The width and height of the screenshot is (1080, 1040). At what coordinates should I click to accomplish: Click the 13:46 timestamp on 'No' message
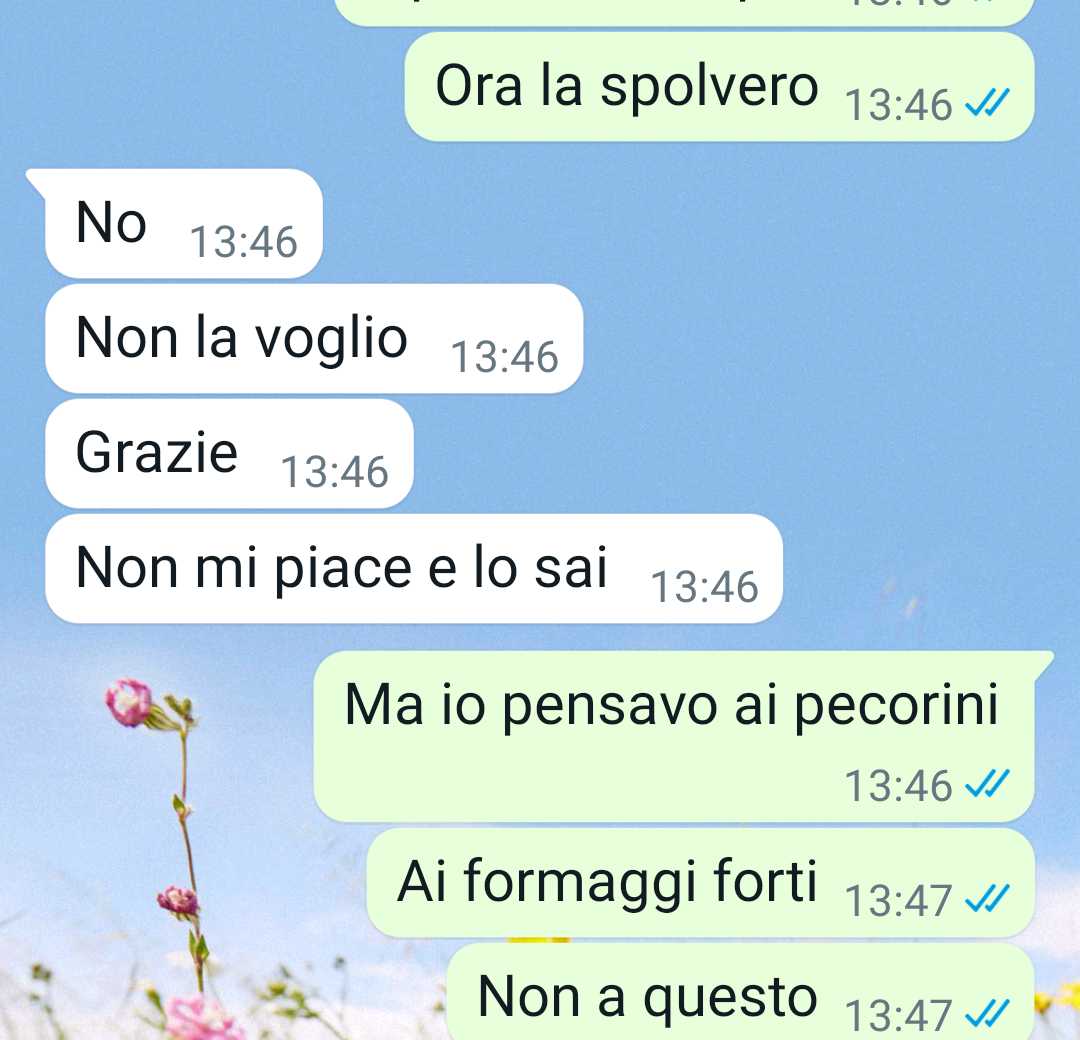click(243, 242)
